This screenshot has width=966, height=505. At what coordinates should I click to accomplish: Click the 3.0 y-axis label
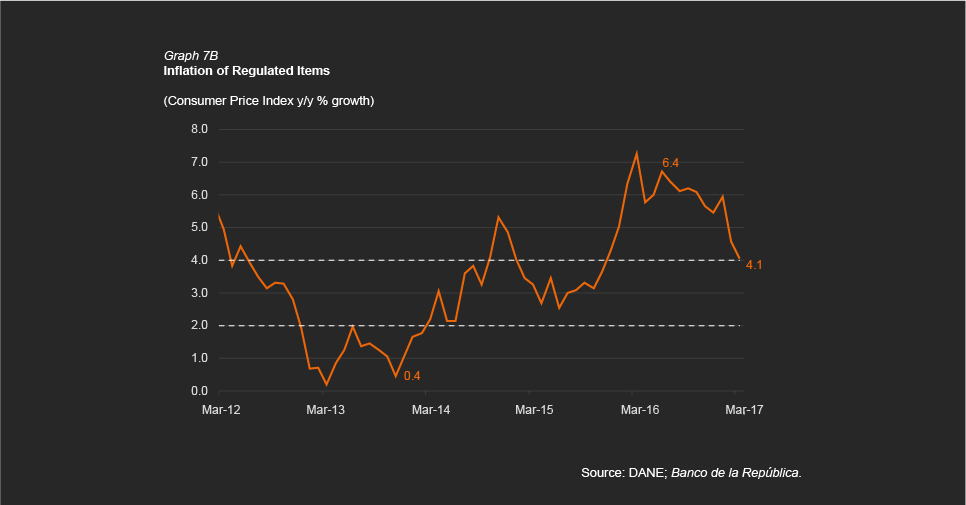[198, 293]
